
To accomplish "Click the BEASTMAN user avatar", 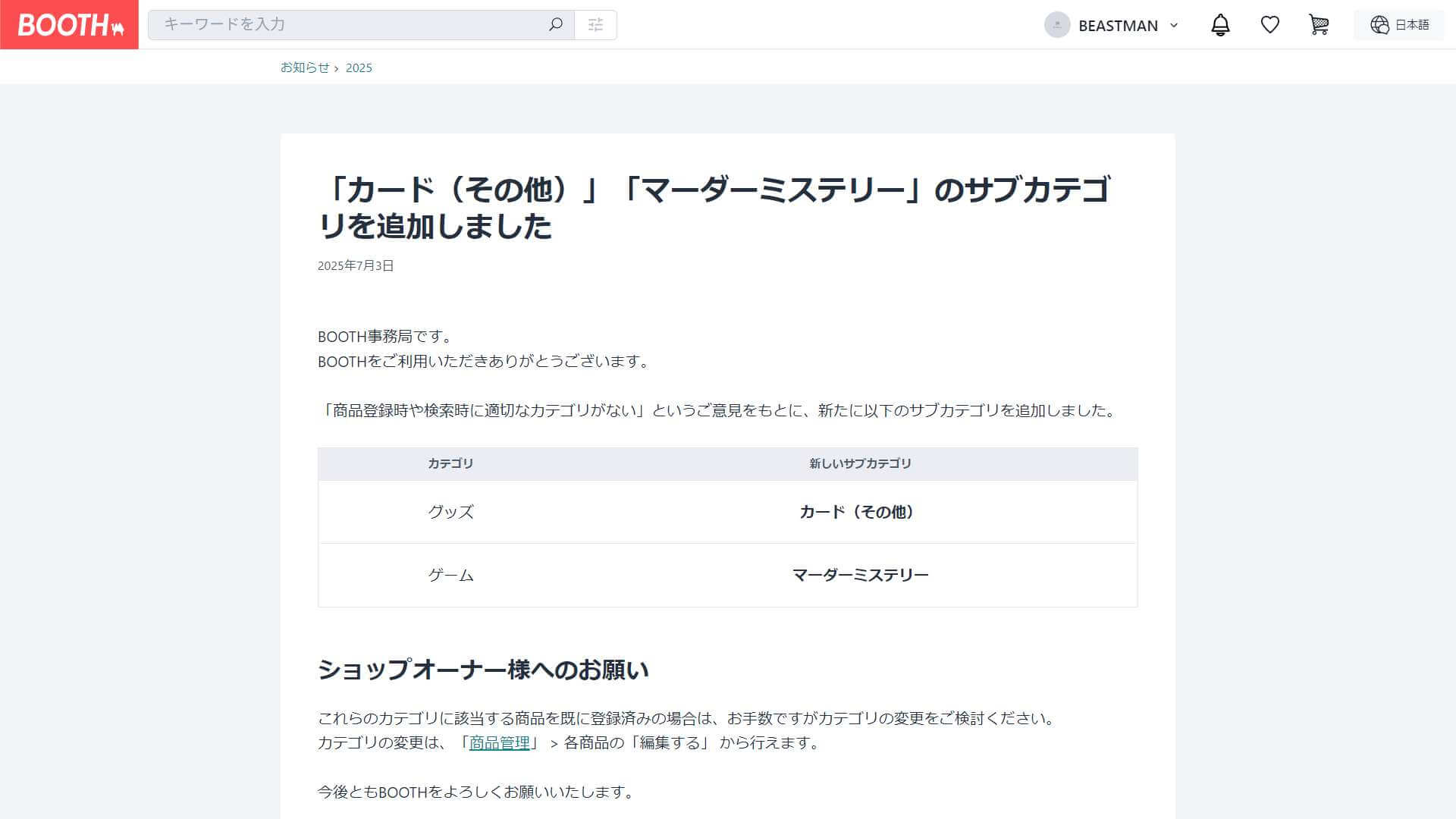I will click(x=1057, y=25).
